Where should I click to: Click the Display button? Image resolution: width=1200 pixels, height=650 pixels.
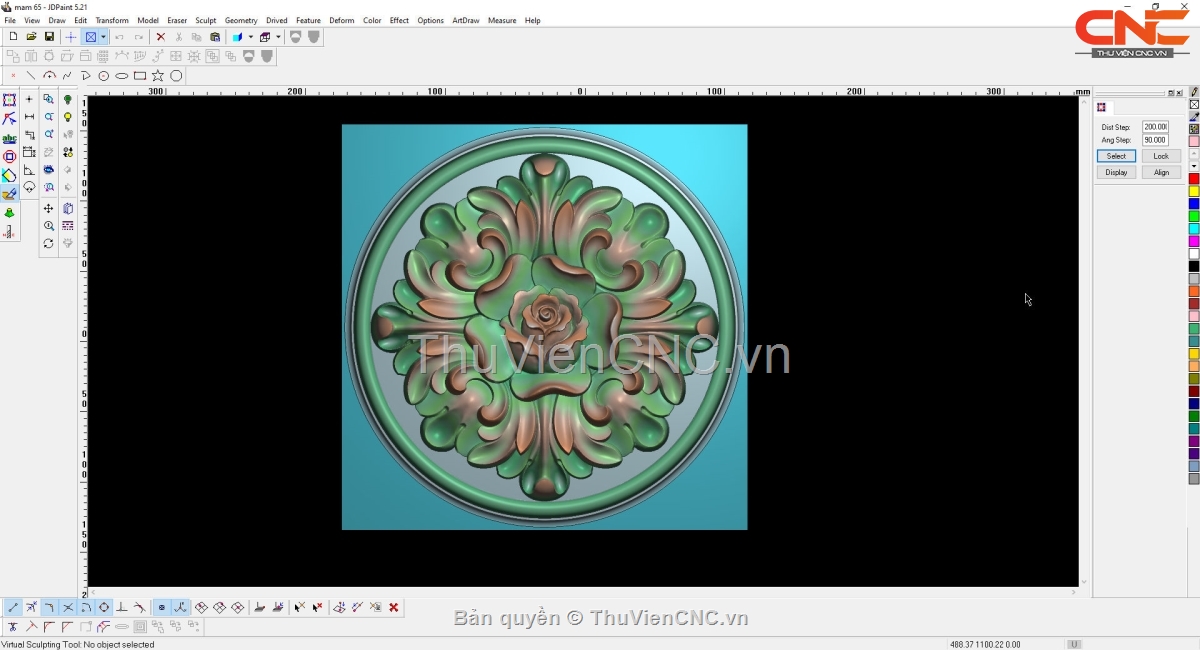tap(1116, 172)
